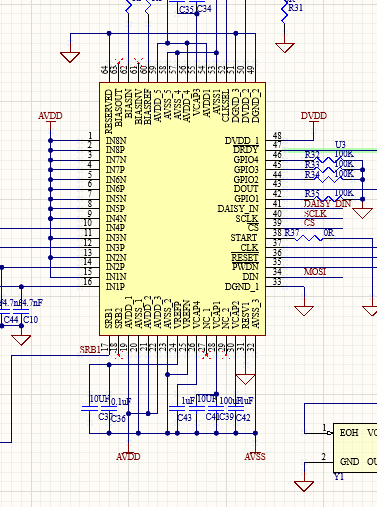Image resolution: width=377 pixels, height=507 pixels.
Task: Select the RESERVED pin label
Action: point(108,111)
